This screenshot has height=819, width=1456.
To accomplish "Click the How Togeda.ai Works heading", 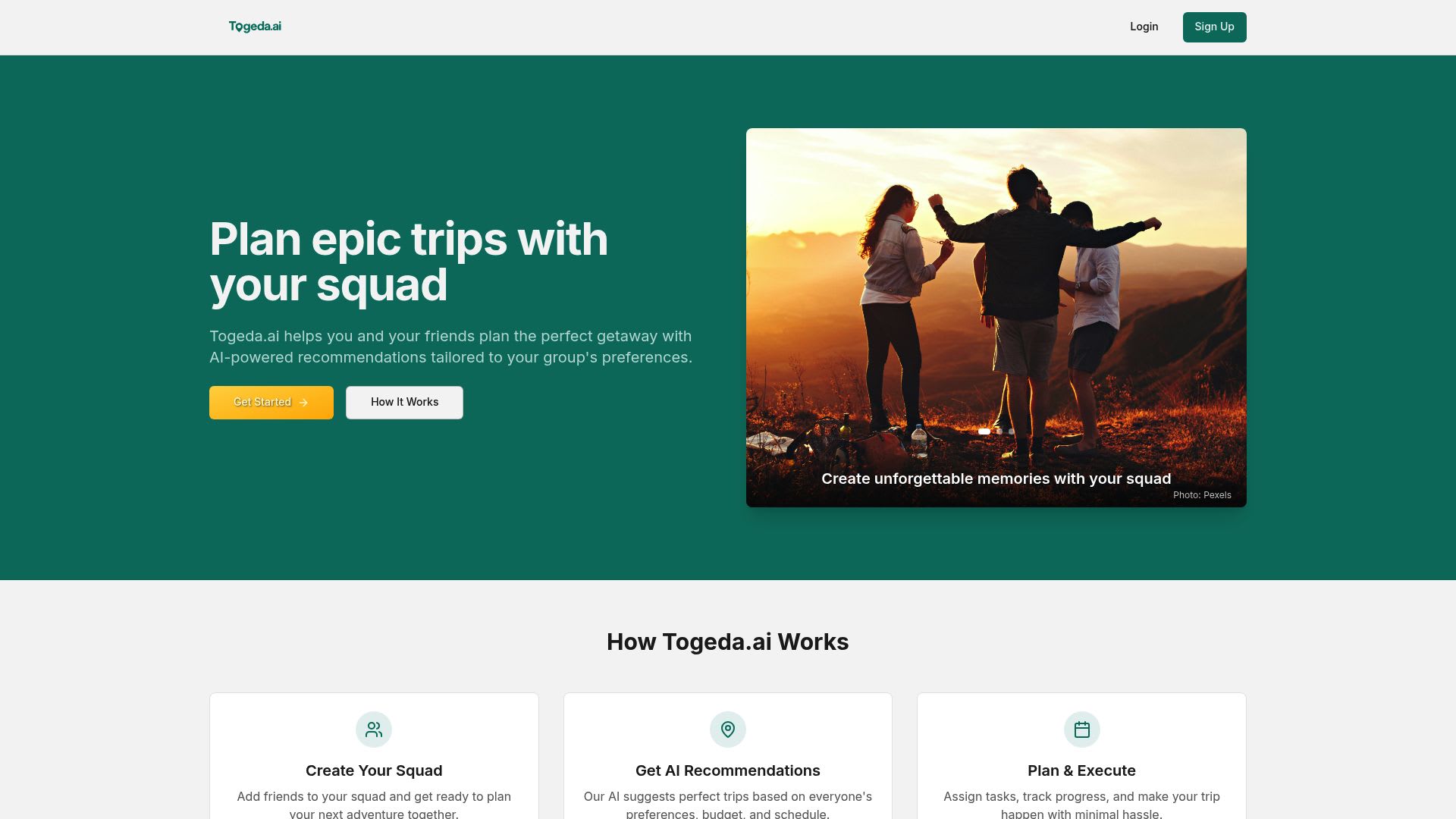I will [727, 642].
